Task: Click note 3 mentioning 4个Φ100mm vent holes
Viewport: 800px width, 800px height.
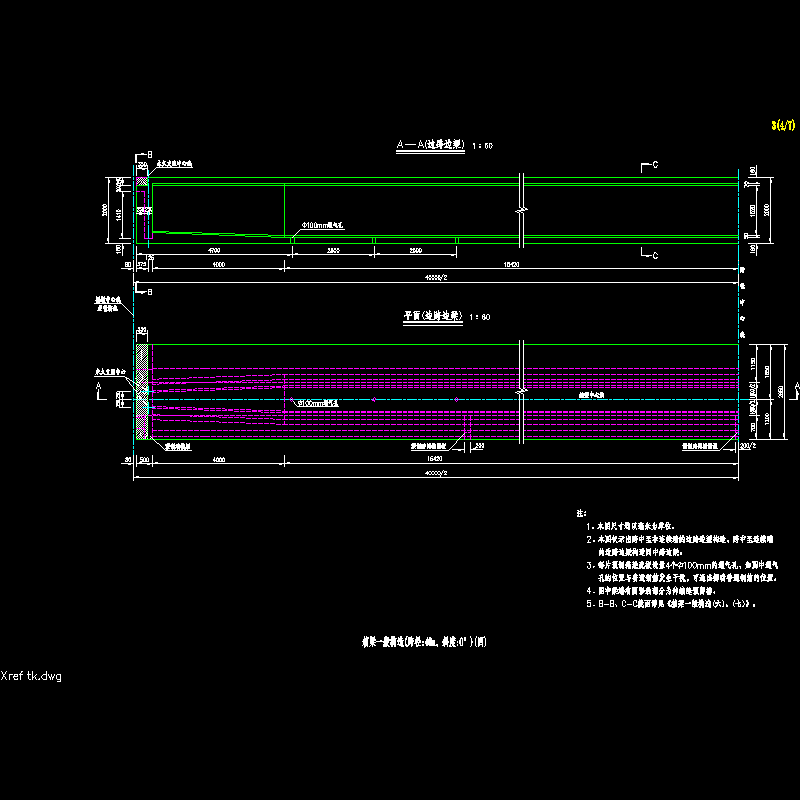Action: pyautogui.click(x=682, y=571)
